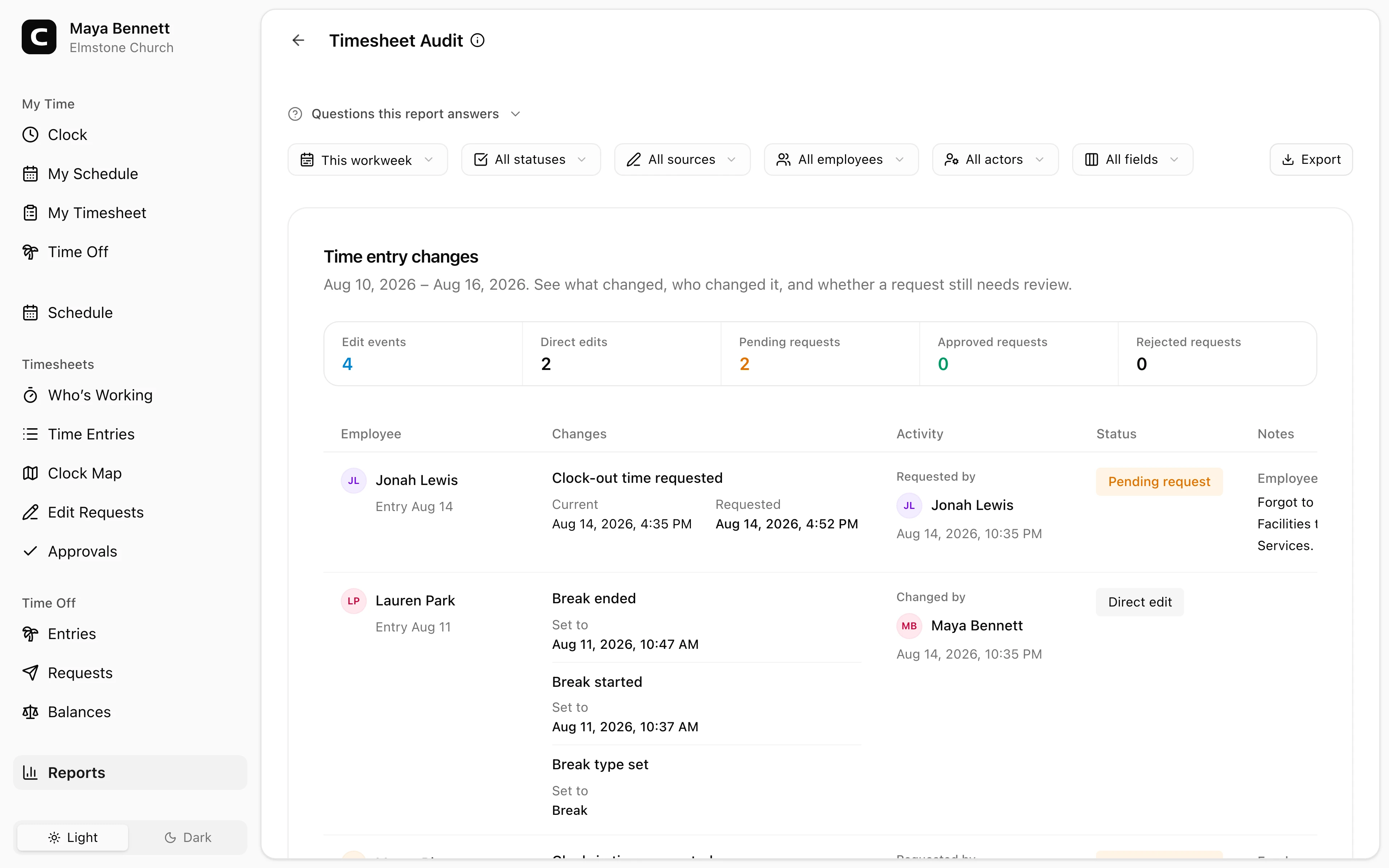The image size is (1389, 868).
Task: Click the JL avatar under Requested by
Action: (909, 505)
